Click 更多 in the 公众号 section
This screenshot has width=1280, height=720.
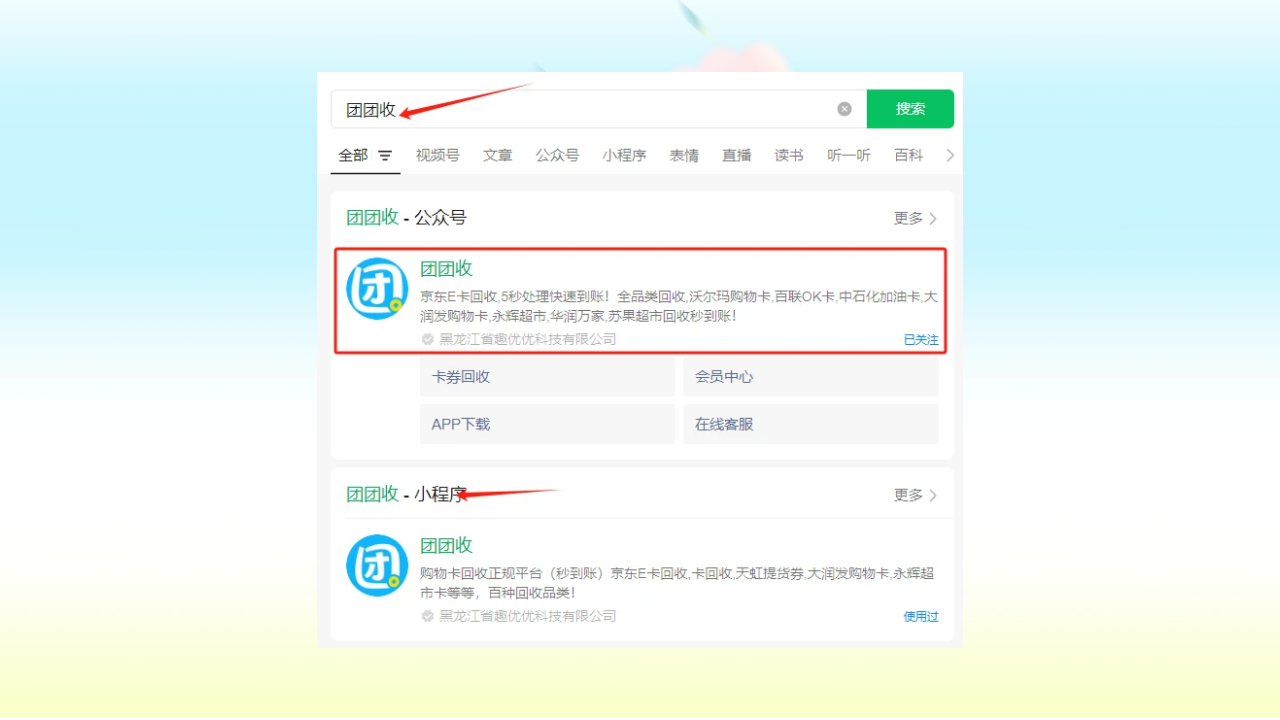915,218
